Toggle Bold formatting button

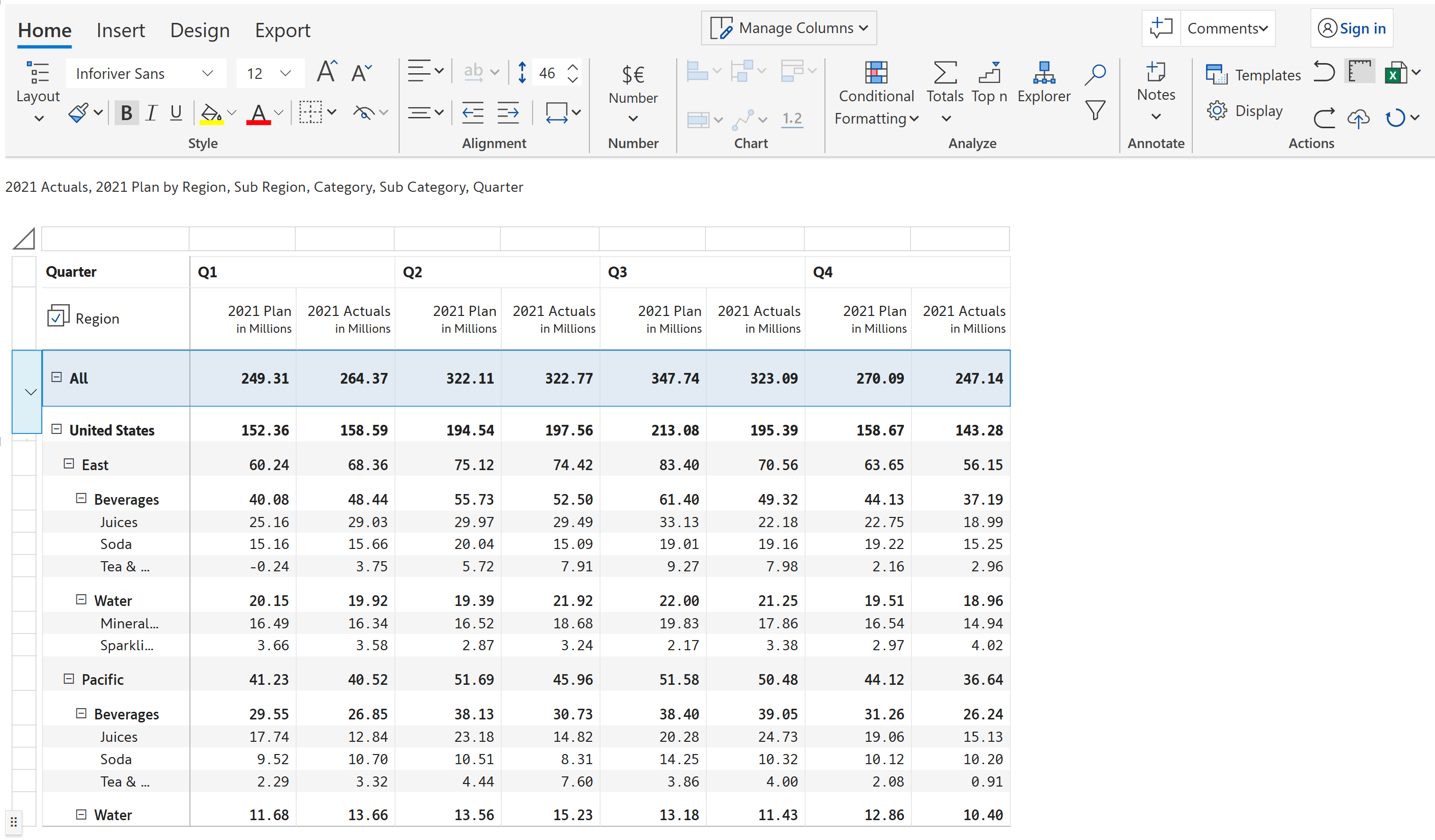click(126, 113)
